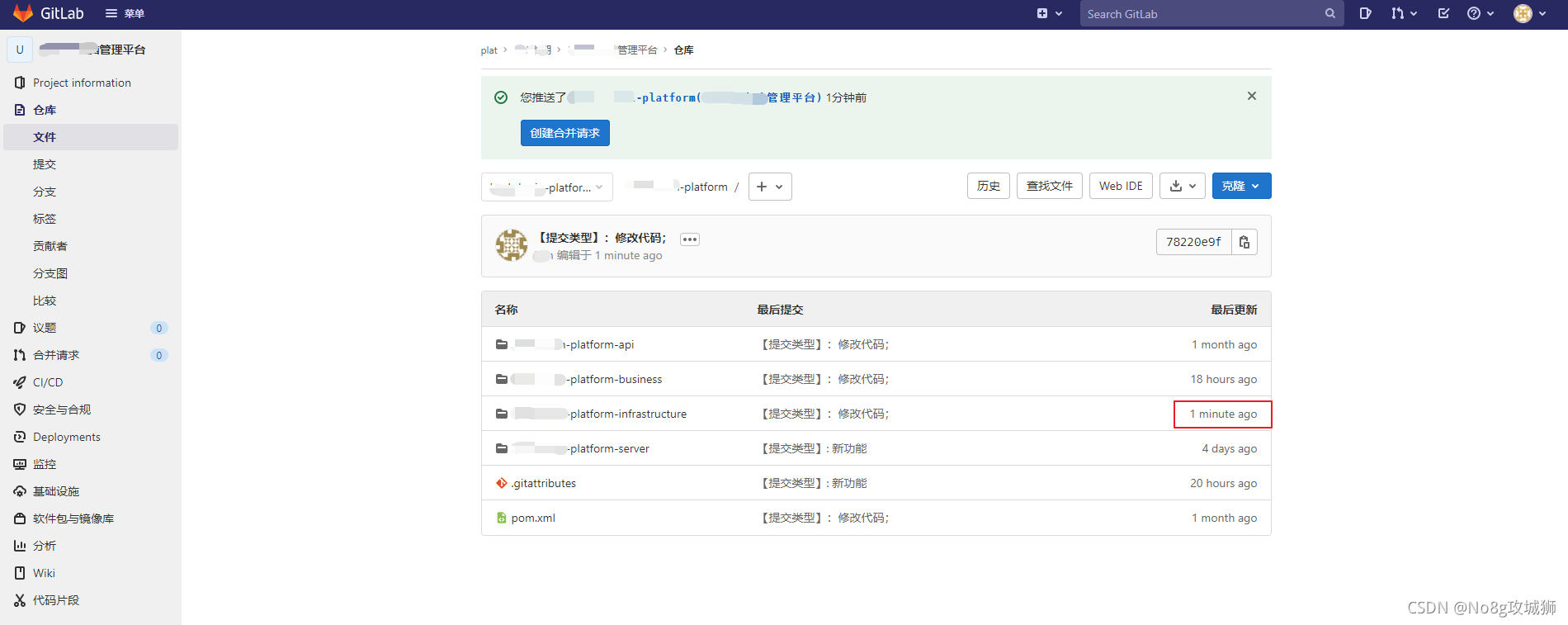Click commit hash 78220e9f
The width and height of the screenshot is (1568, 625).
(1193, 242)
